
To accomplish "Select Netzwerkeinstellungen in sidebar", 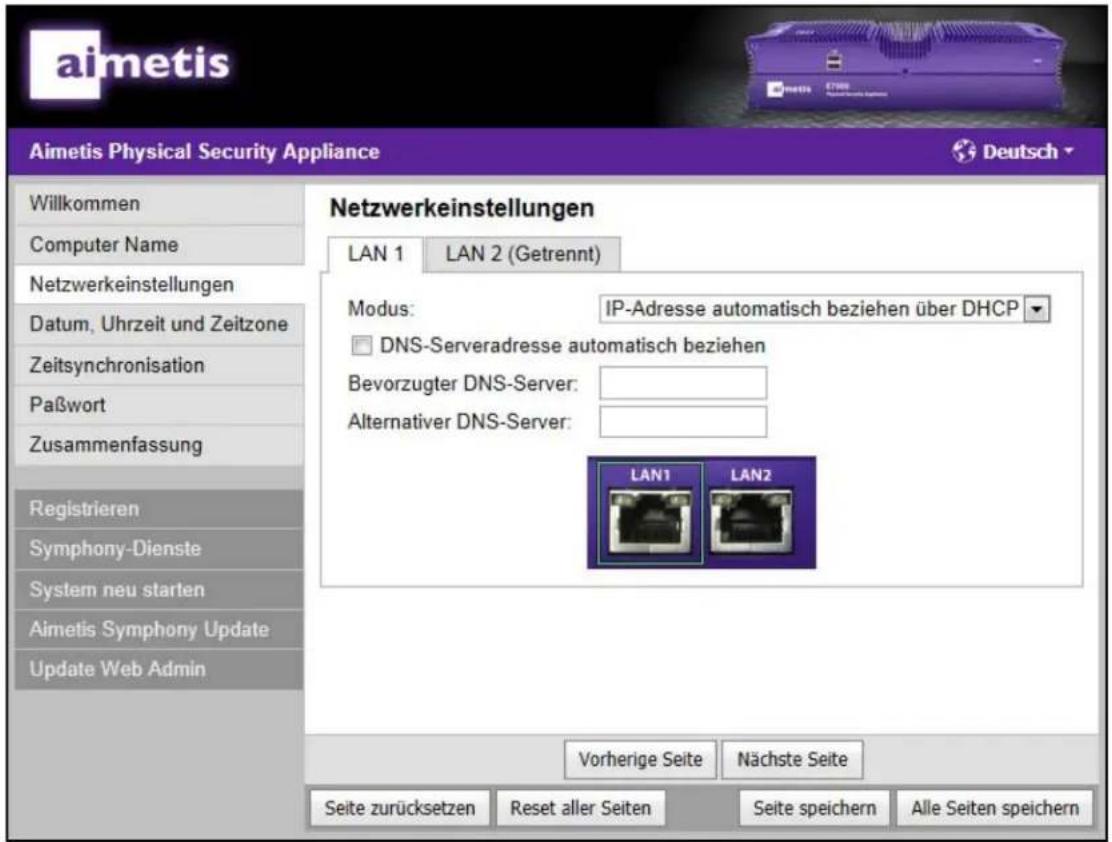I will click(159, 284).
